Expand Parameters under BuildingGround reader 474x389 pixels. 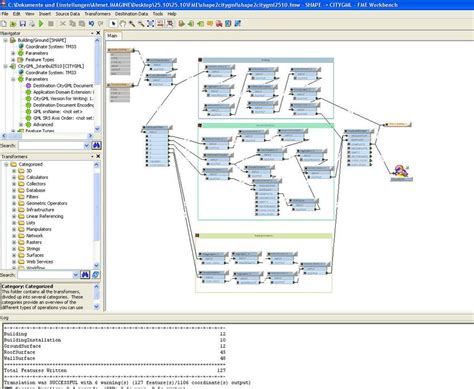(13, 53)
